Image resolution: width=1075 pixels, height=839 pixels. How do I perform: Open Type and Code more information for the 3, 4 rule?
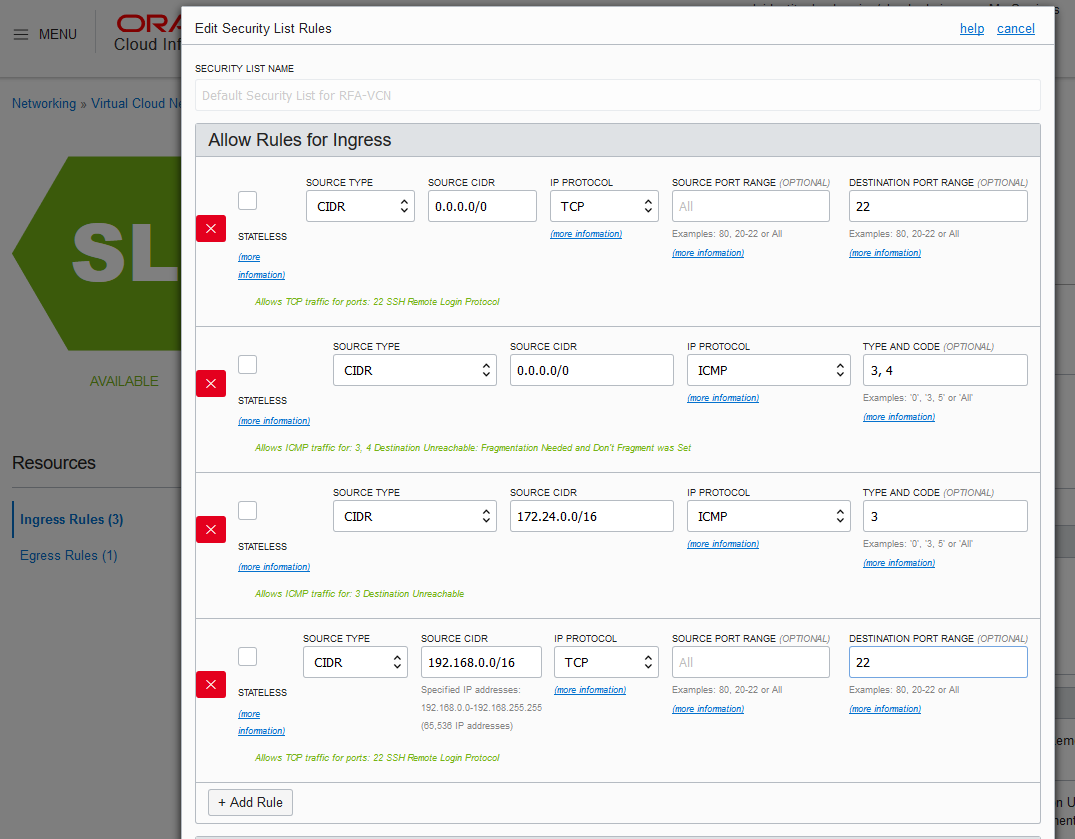(899, 417)
